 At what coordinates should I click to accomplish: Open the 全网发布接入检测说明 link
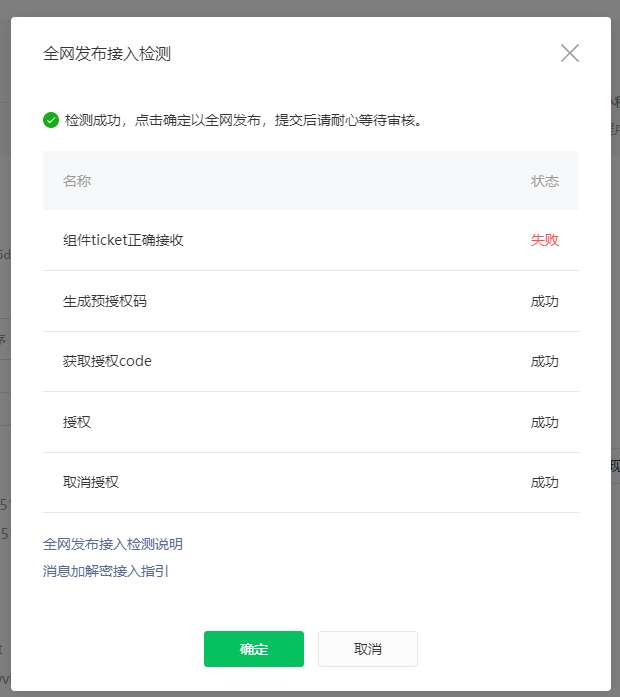click(113, 544)
